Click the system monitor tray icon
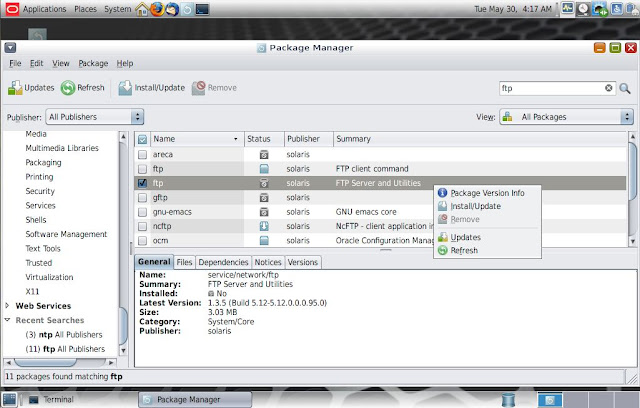Image resolution: width=640 pixels, height=408 pixels. [x=567, y=9]
